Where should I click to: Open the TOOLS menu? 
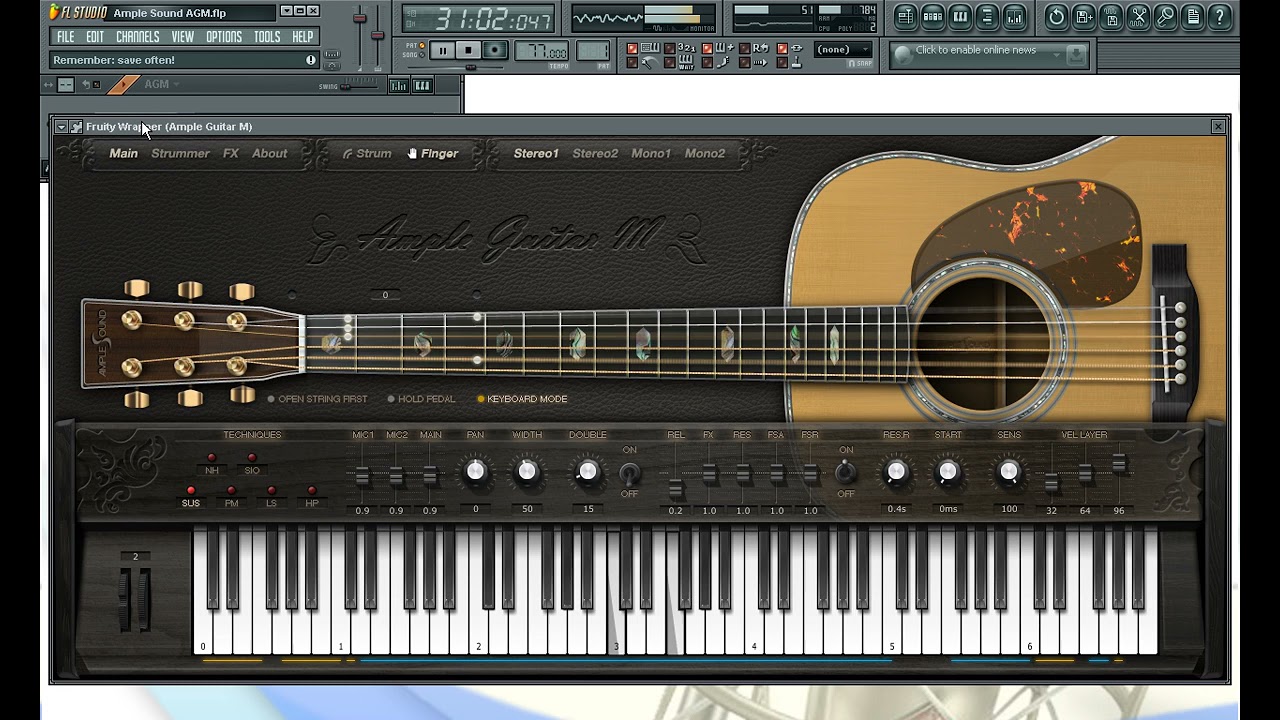[267, 37]
